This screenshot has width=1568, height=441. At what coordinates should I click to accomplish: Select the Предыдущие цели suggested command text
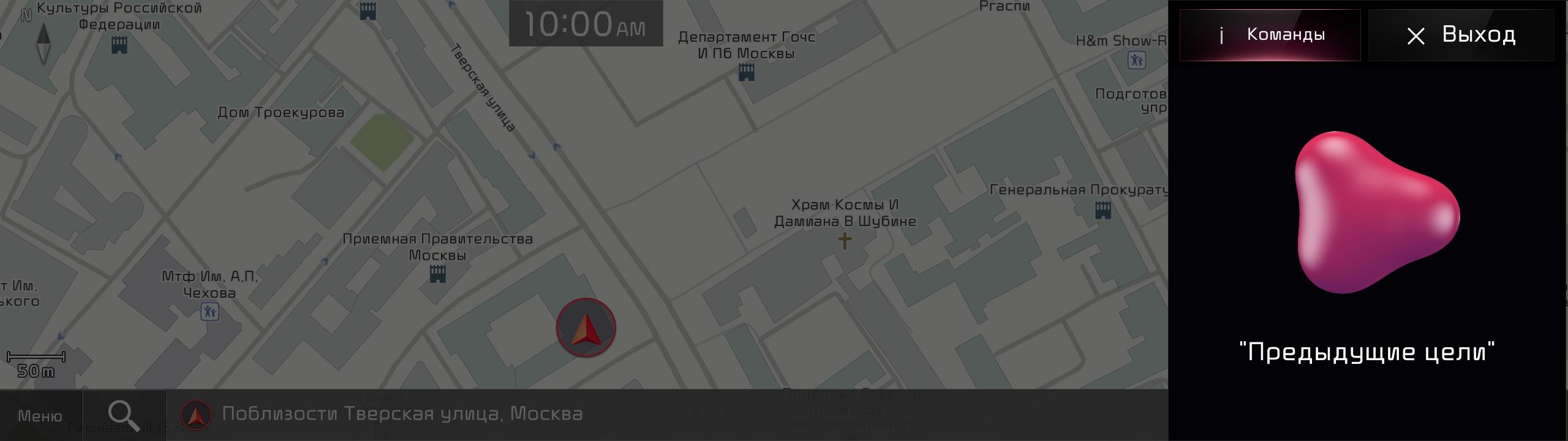click(1367, 352)
